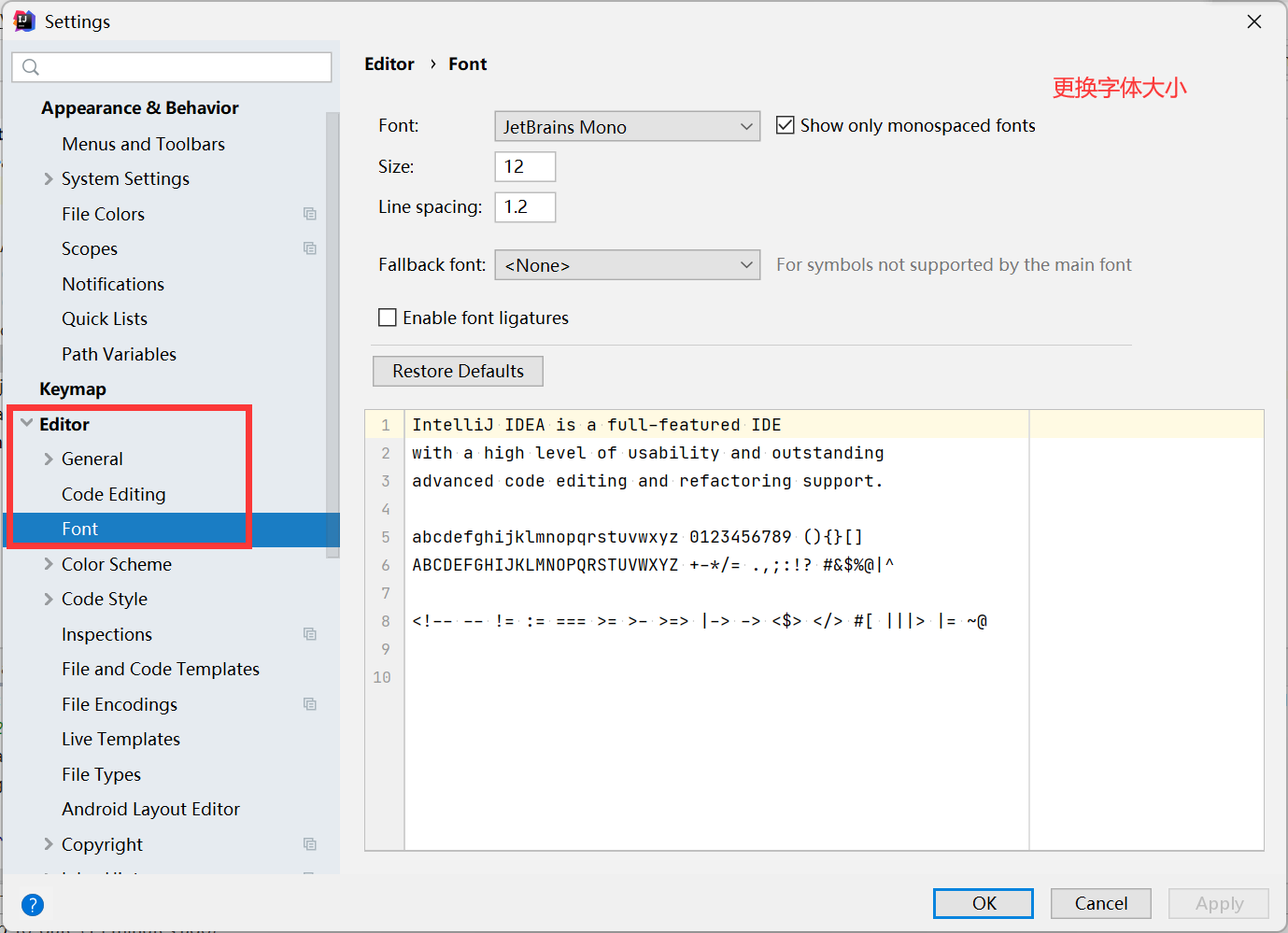Click the settings search input field
Screen dimensions: 1288x933
172,67
